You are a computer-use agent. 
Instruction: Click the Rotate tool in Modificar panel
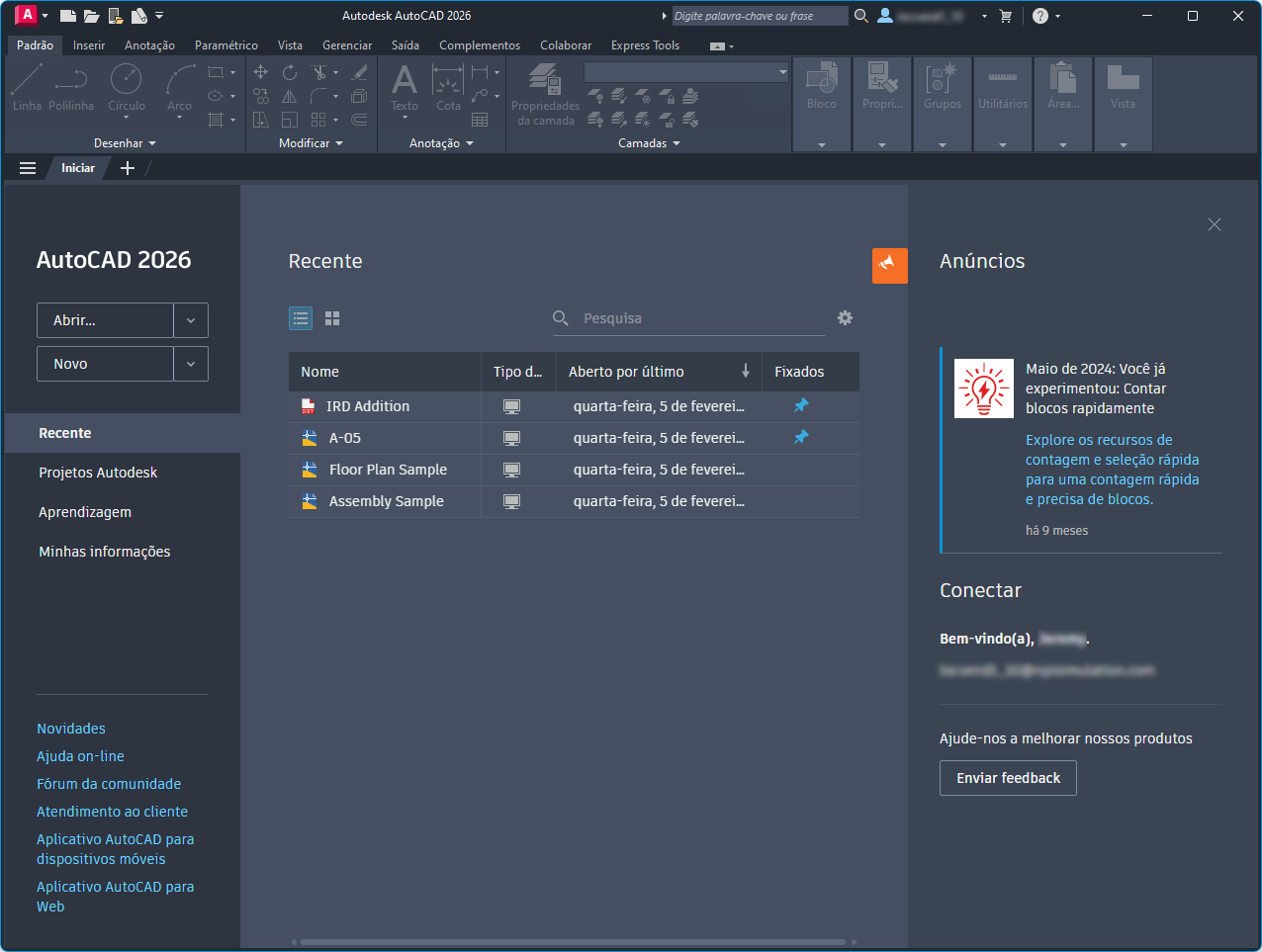pos(289,72)
